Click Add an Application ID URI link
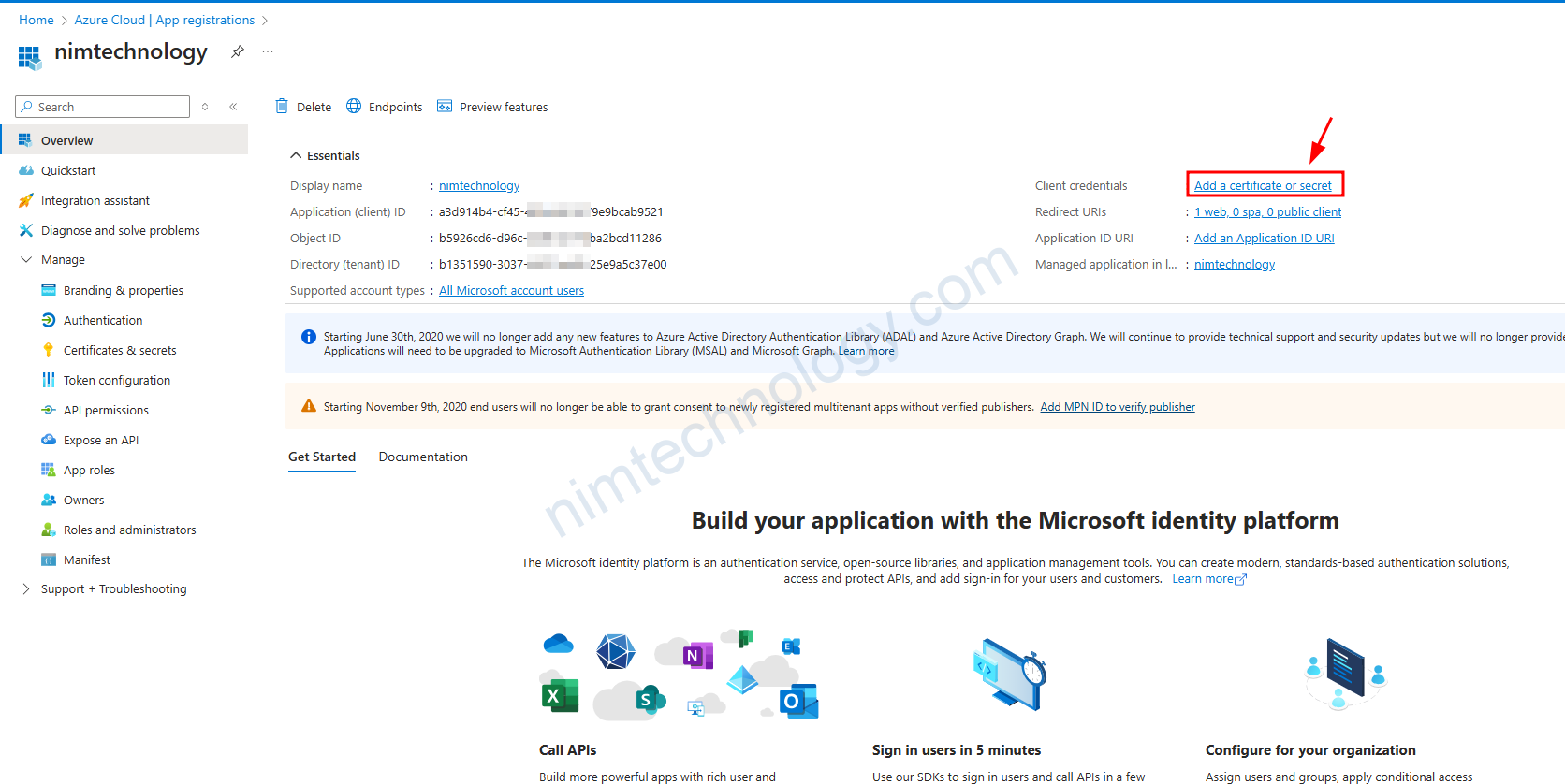Viewport: 1565px width, 784px height. pyautogui.click(x=1265, y=238)
